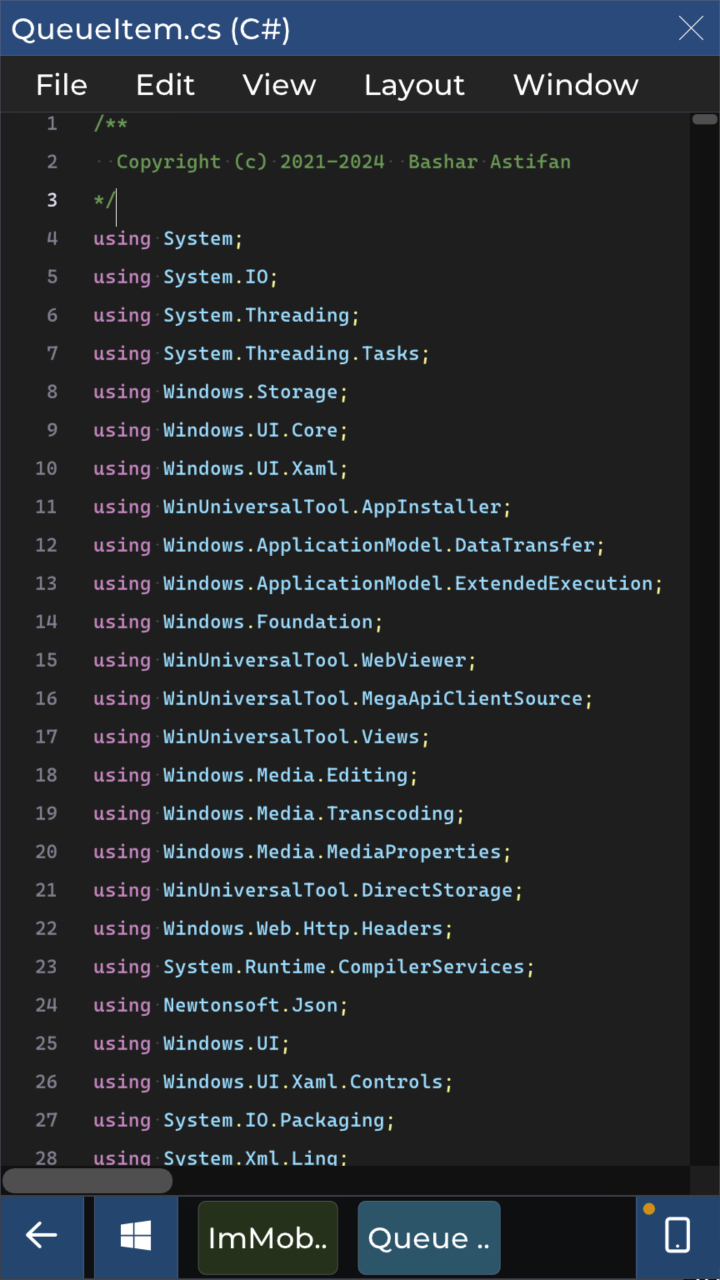This screenshot has width=720, height=1280.
Task: Click the QueueItem.cs (C#) title text
Action: (151, 29)
